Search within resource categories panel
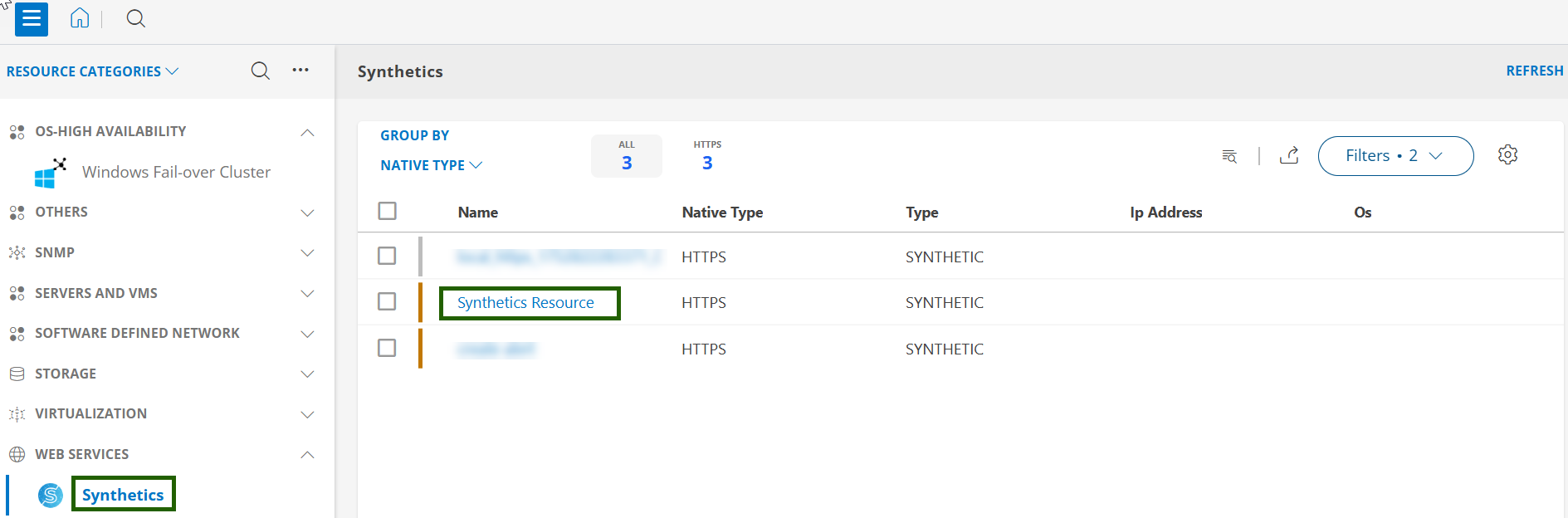The width and height of the screenshot is (1568, 518). coord(260,71)
